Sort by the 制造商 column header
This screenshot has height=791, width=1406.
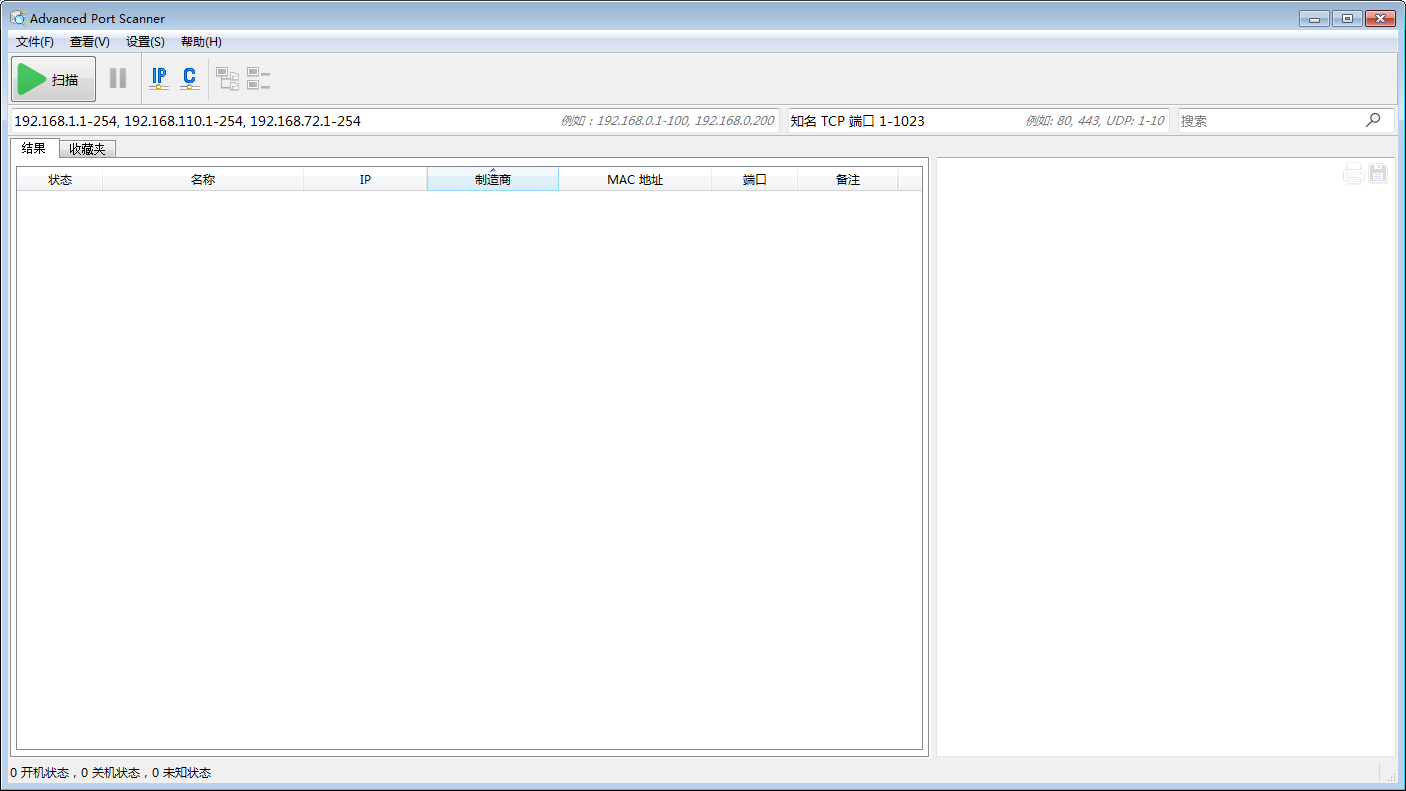(x=492, y=180)
